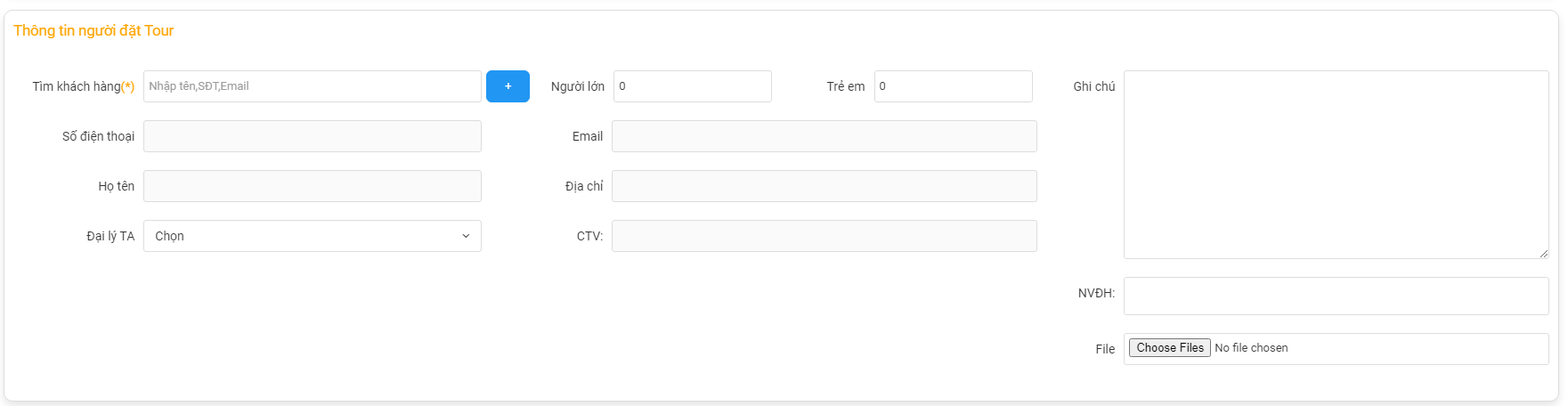Click the Số điện thoại field
The height and width of the screenshot is (406, 1568).
(x=313, y=136)
